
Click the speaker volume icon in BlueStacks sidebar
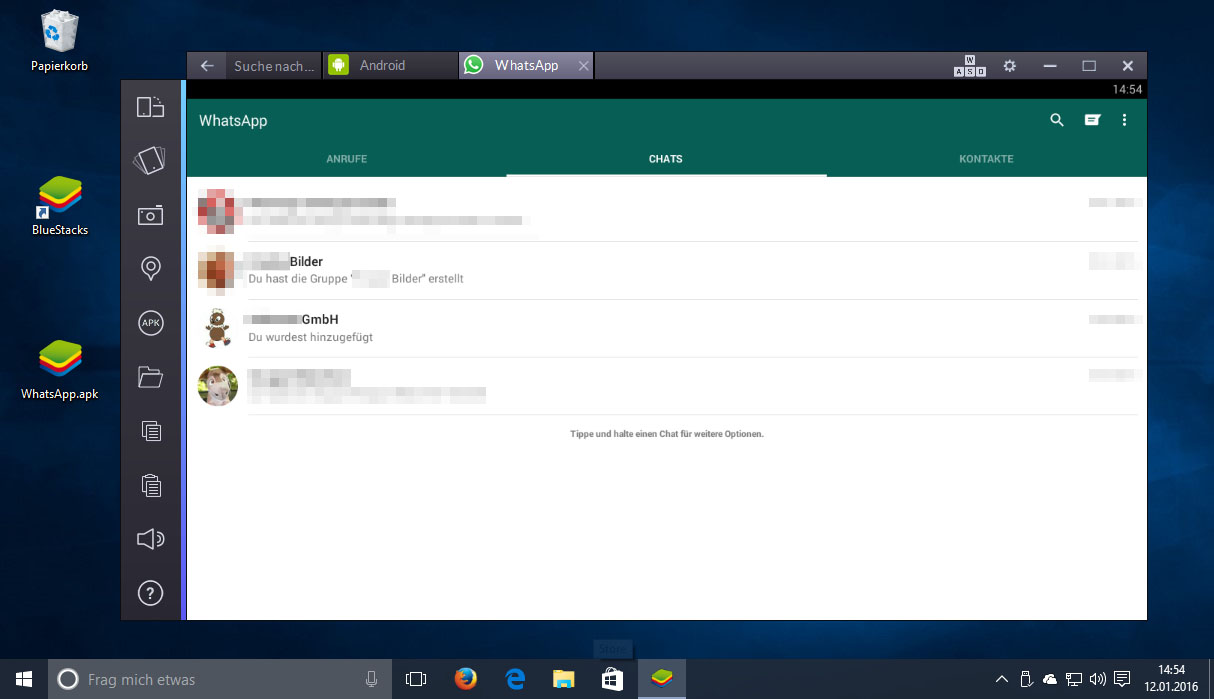pos(150,539)
